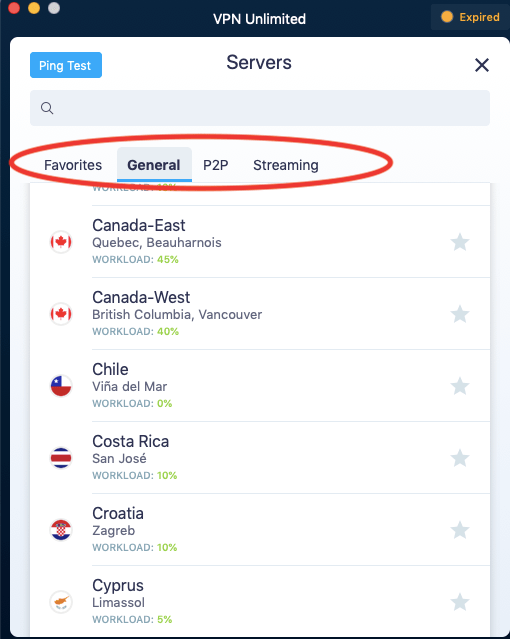Switch to the Favorites tab
510x639 pixels.
73,165
